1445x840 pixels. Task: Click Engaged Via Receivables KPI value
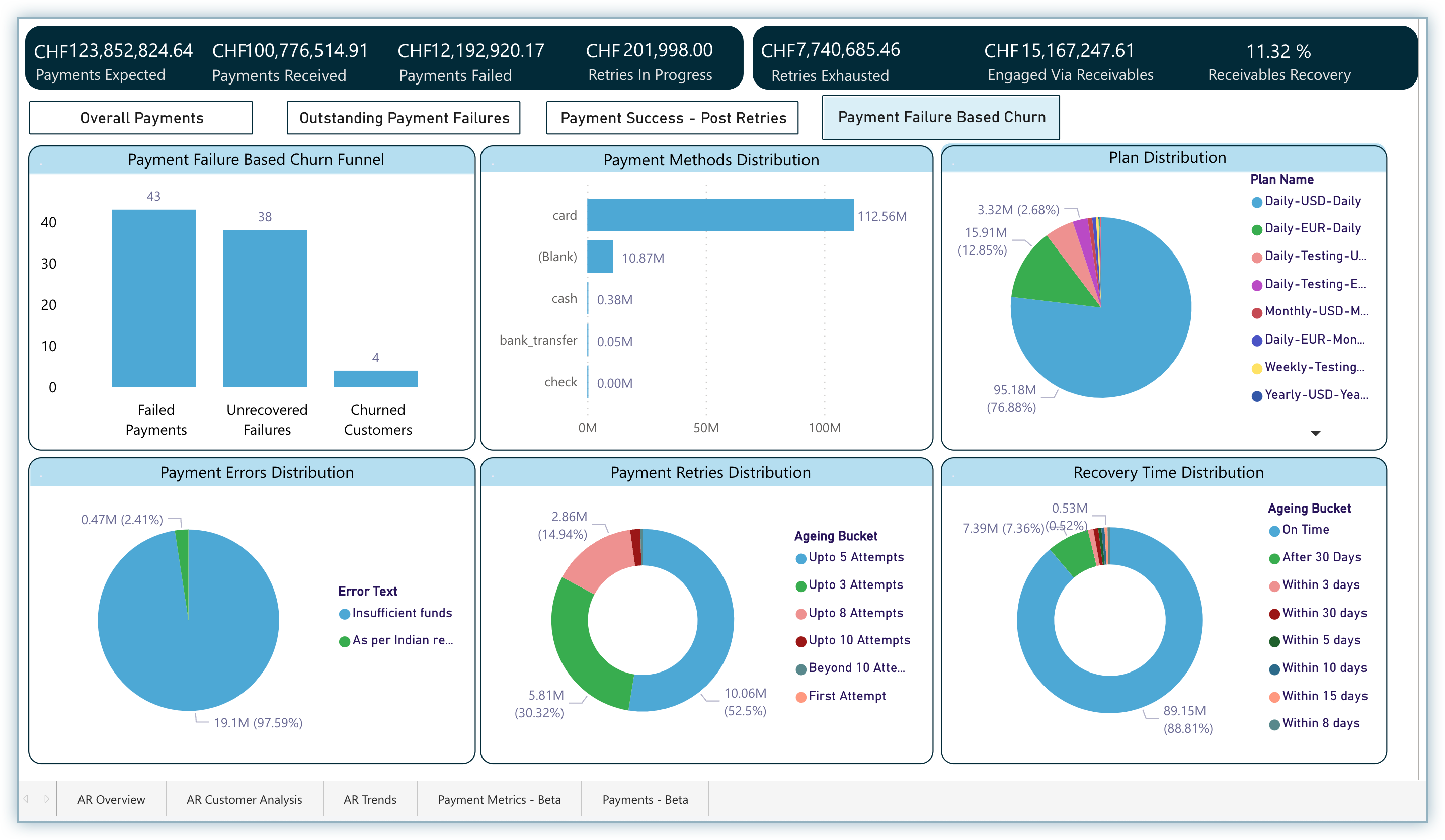(x=1059, y=50)
